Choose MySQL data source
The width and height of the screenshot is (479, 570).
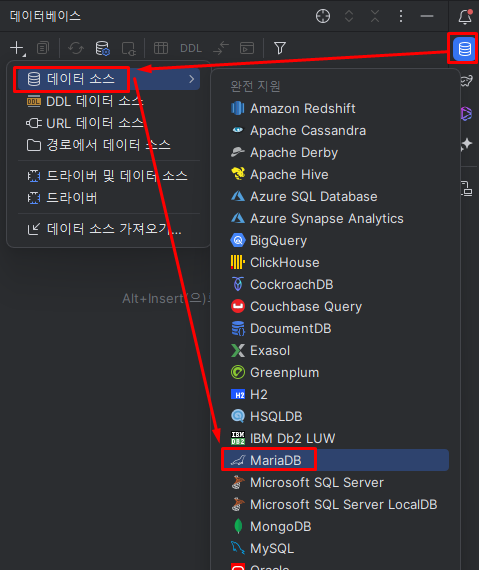[335, 548]
